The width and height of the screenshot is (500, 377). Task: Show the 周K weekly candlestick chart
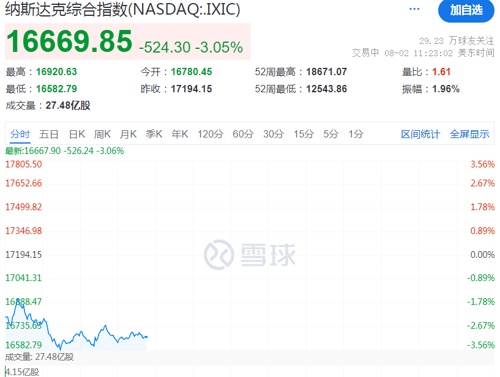102,134
